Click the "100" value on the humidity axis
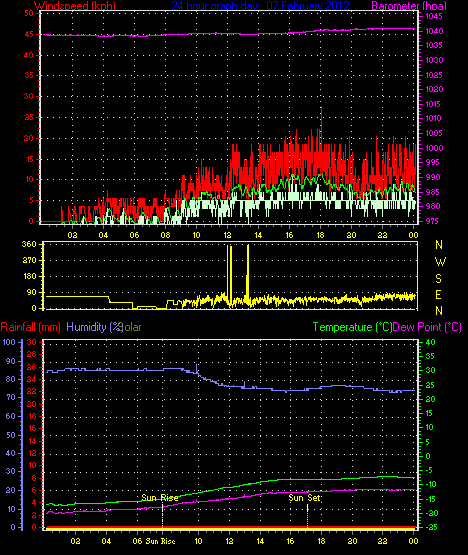The width and height of the screenshot is (468, 555). [x=9, y=342]
